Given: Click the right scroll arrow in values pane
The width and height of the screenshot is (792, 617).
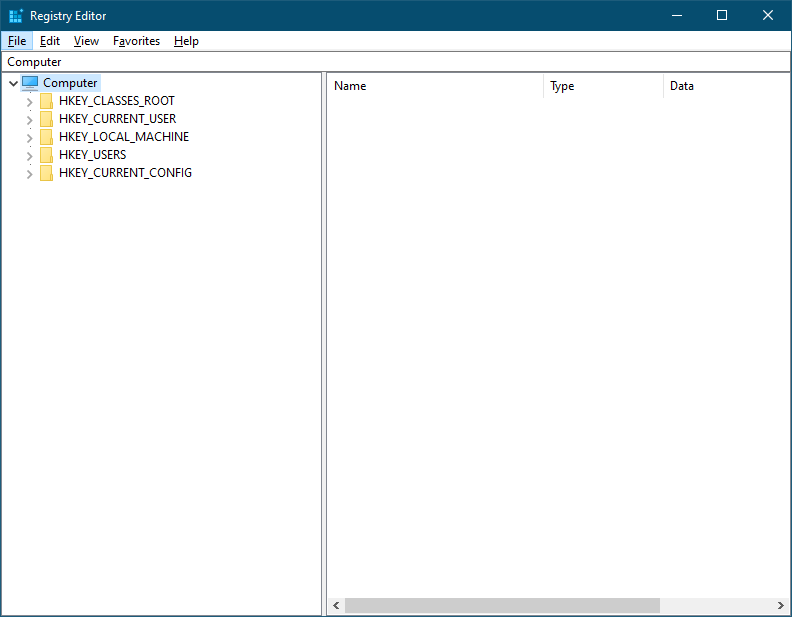Looking at the screenshot, I should (780, 606).
